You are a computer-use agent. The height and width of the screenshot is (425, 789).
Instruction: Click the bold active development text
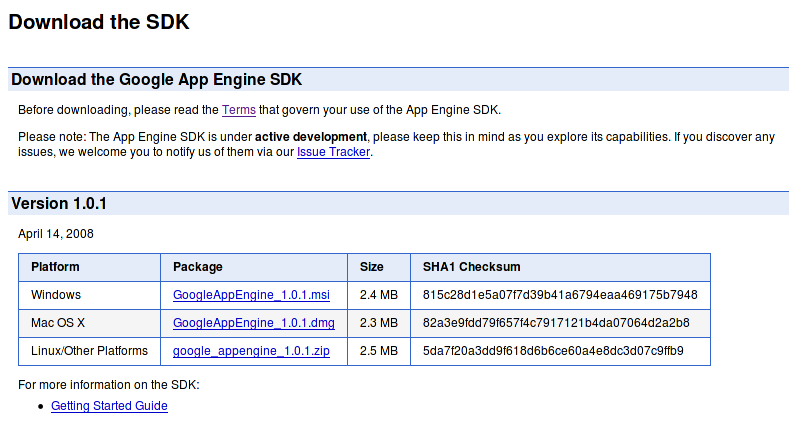click(x=311, y=137)
